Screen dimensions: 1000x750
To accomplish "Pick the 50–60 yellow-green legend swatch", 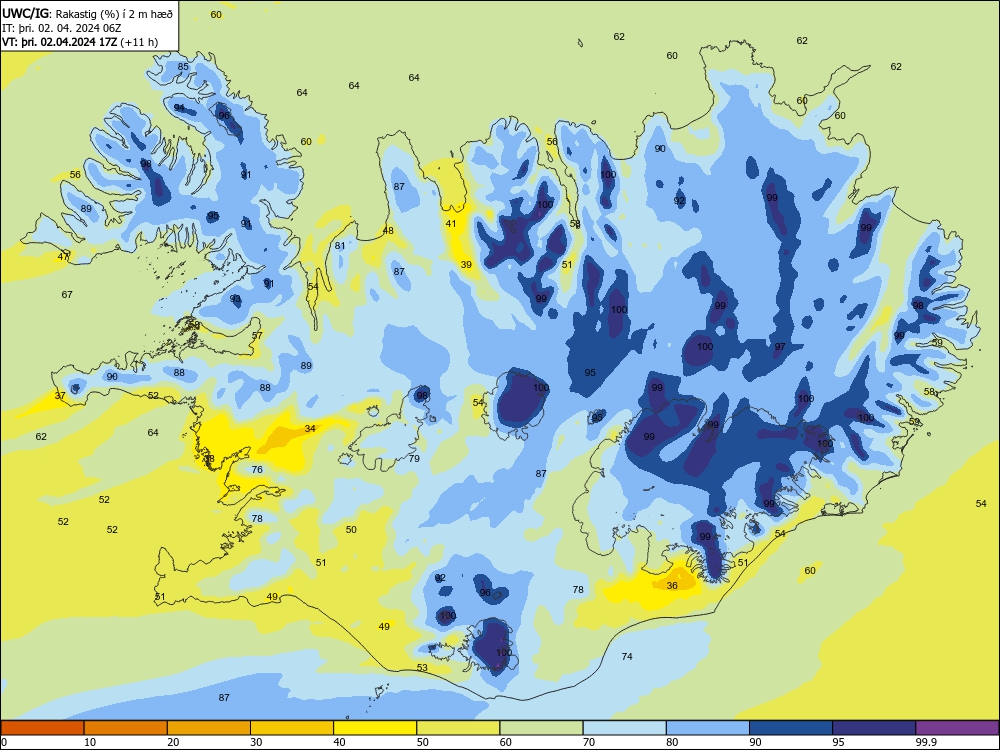I will coord(458,728).
